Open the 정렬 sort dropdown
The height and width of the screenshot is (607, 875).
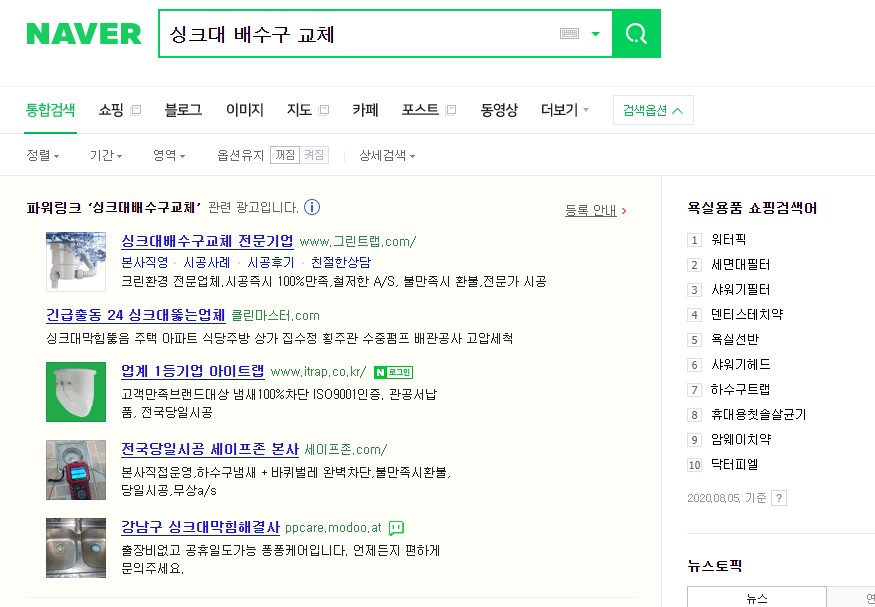coord(42,155)
